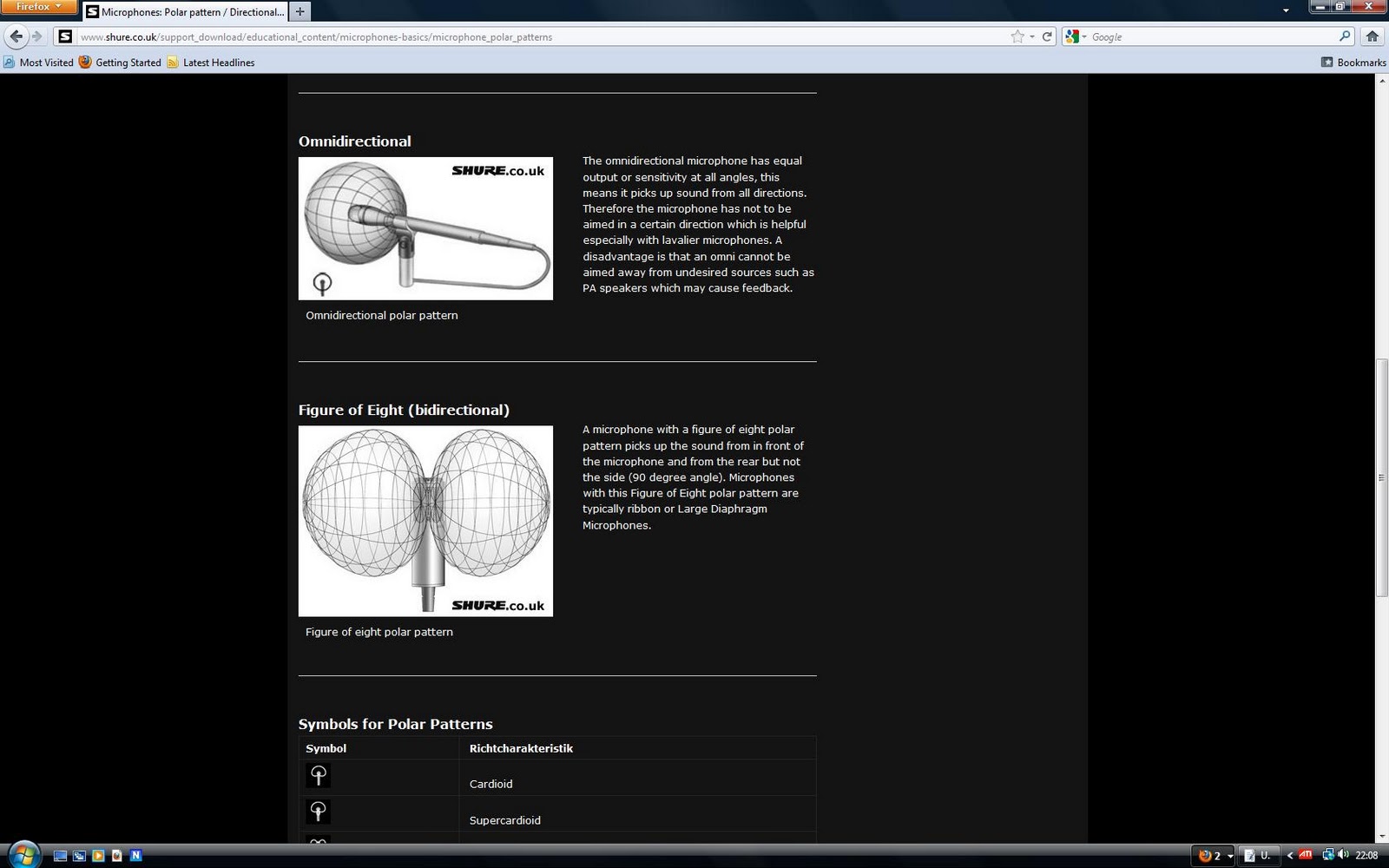This screenshot has height=868, width=1389.
Task: Open the Firefox grouped taskbar button
Action: 1215,856
